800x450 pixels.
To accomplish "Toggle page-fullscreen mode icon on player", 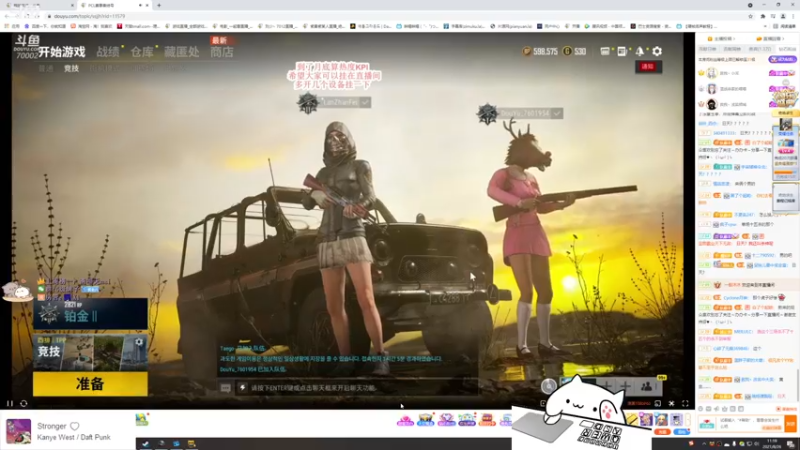I will (658, 404).
